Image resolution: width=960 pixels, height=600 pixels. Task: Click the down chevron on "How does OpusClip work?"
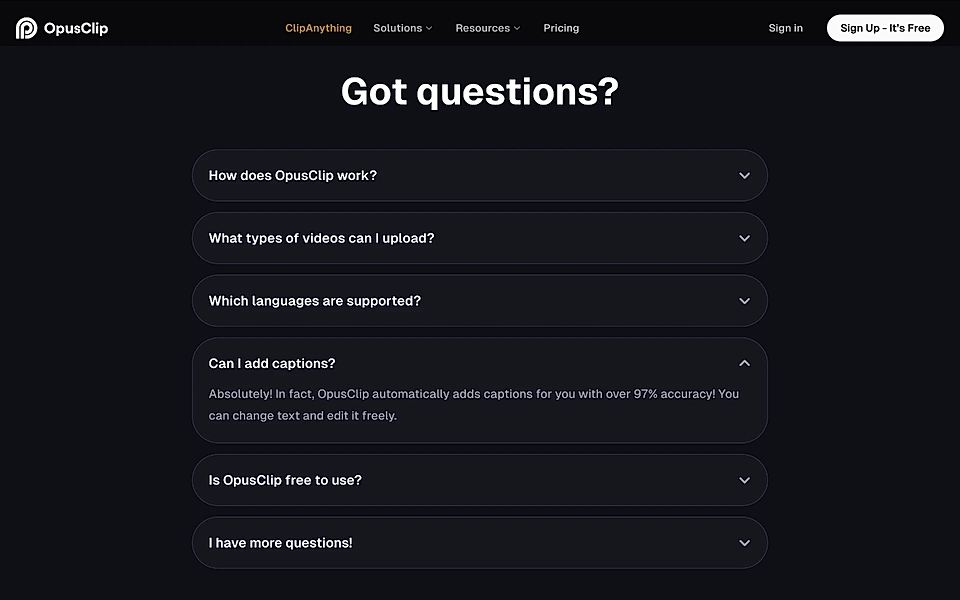744,175
